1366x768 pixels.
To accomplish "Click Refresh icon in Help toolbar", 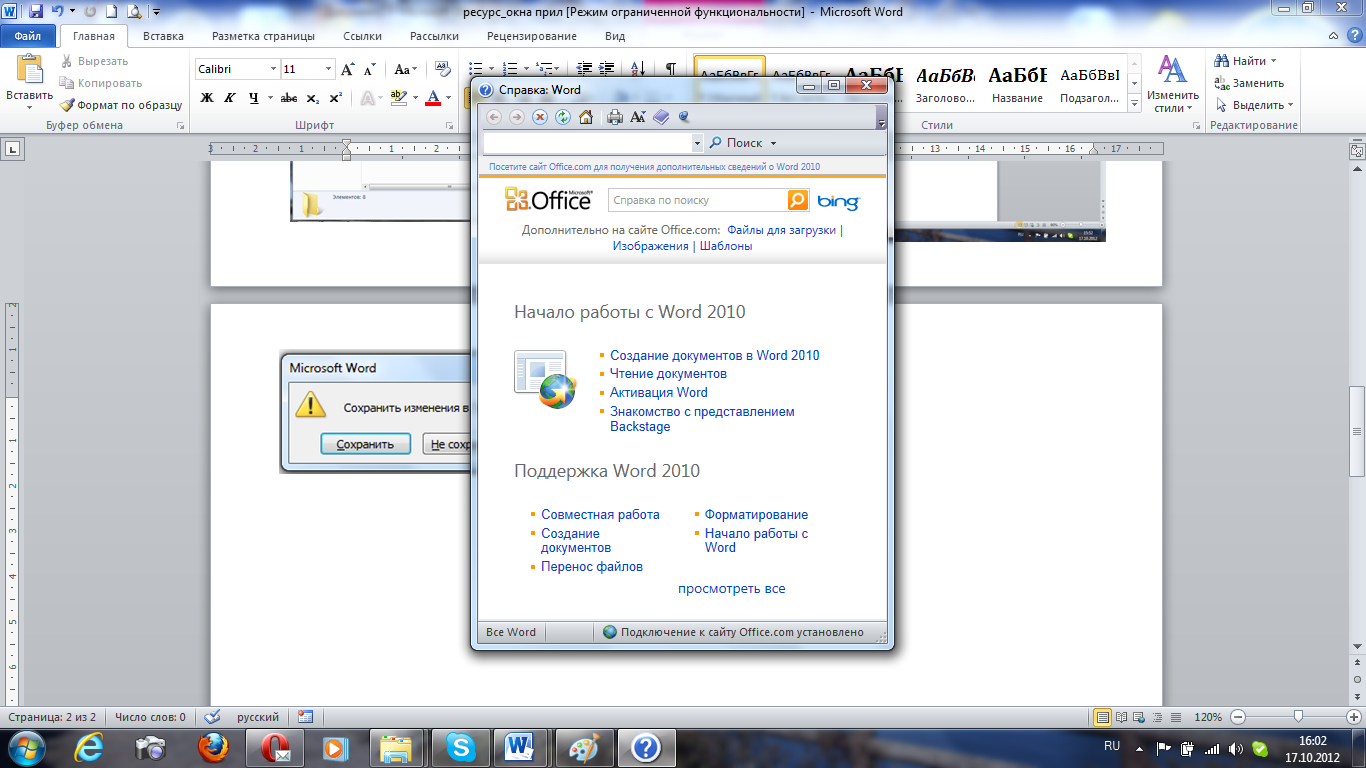I will tap(563, 117).
